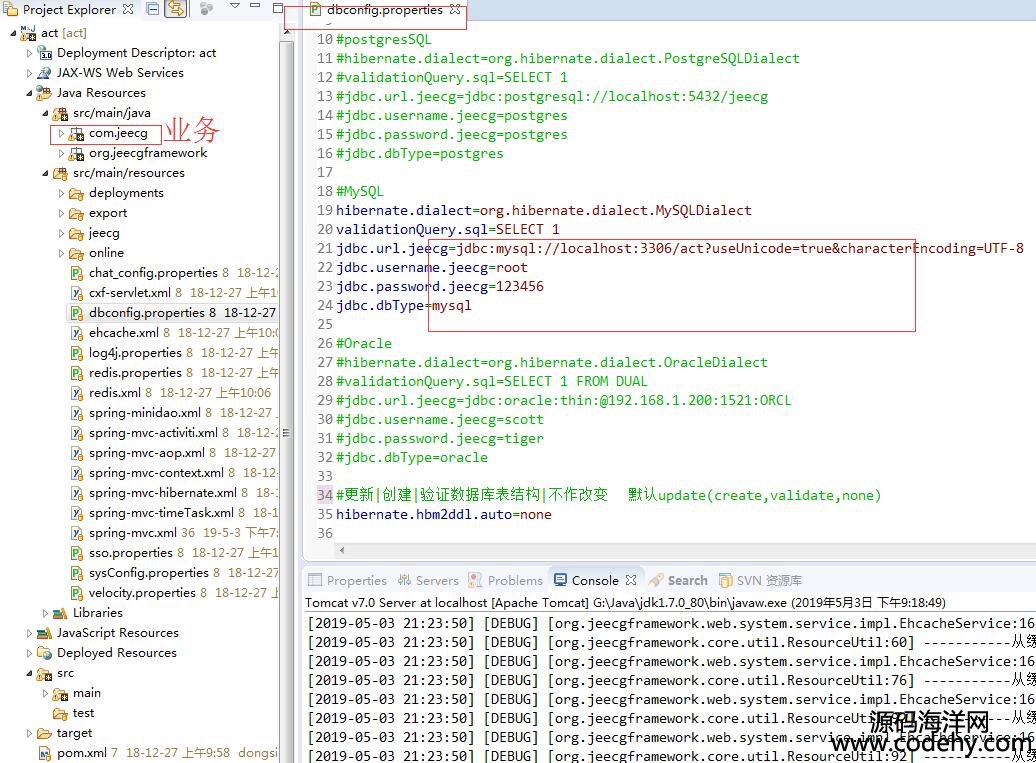The height and width of the screenshot is (763, 1036).
Task: Click the editor horizontal scrollbar left arrow
Action: click(342, 550)
